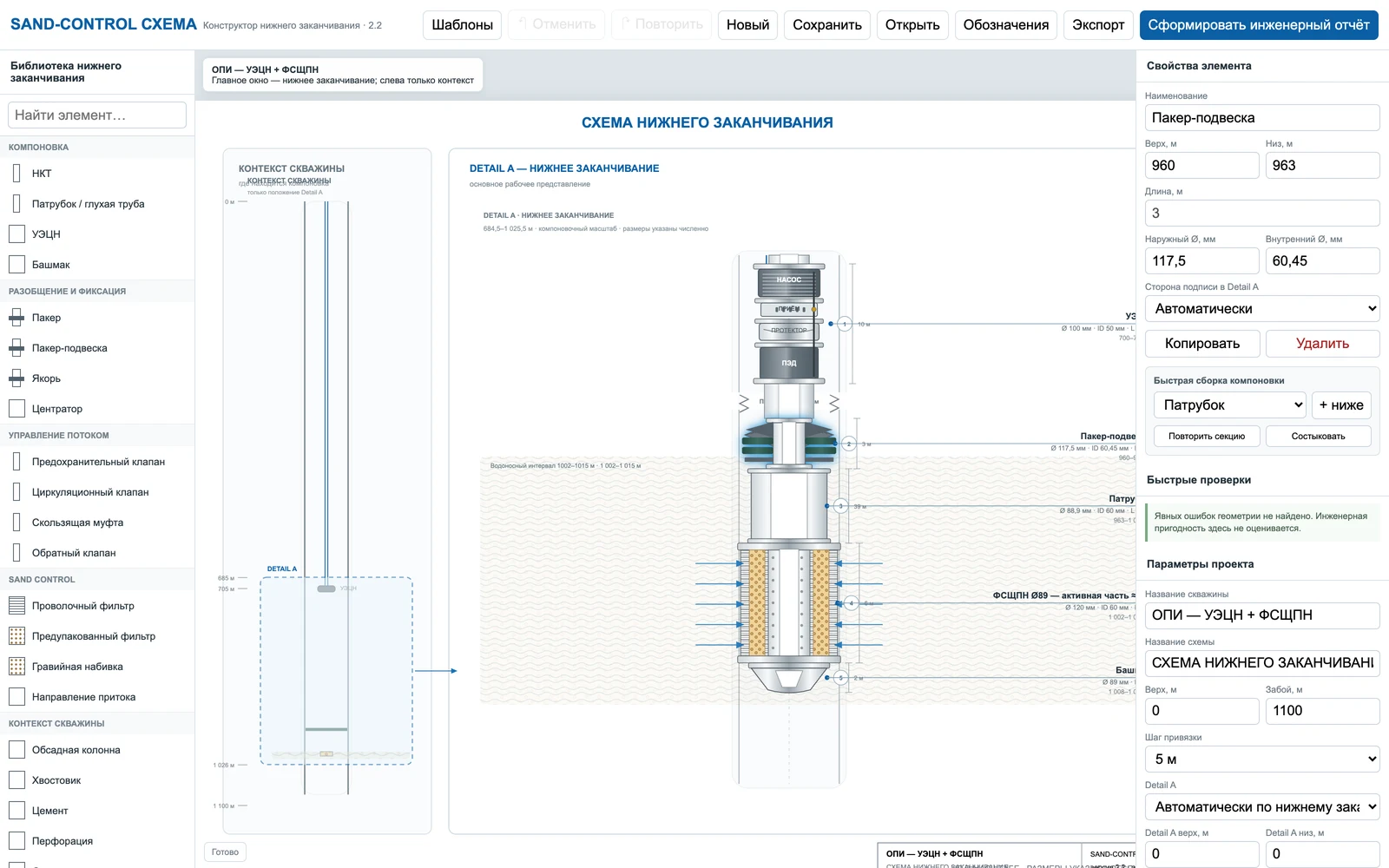Click the Наименование field Пакер-подвеска
This screenshot has width=1389, height=868.
pos(1262,118)
